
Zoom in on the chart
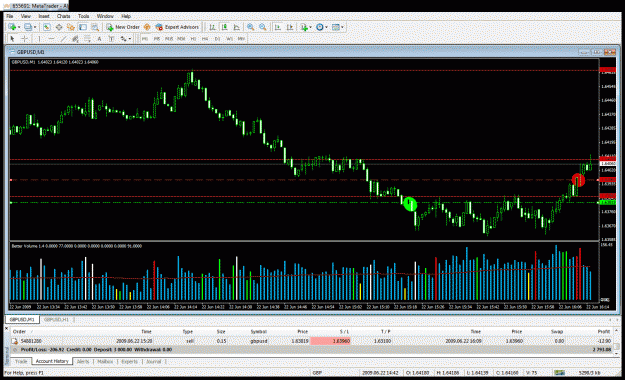[250, 27]
